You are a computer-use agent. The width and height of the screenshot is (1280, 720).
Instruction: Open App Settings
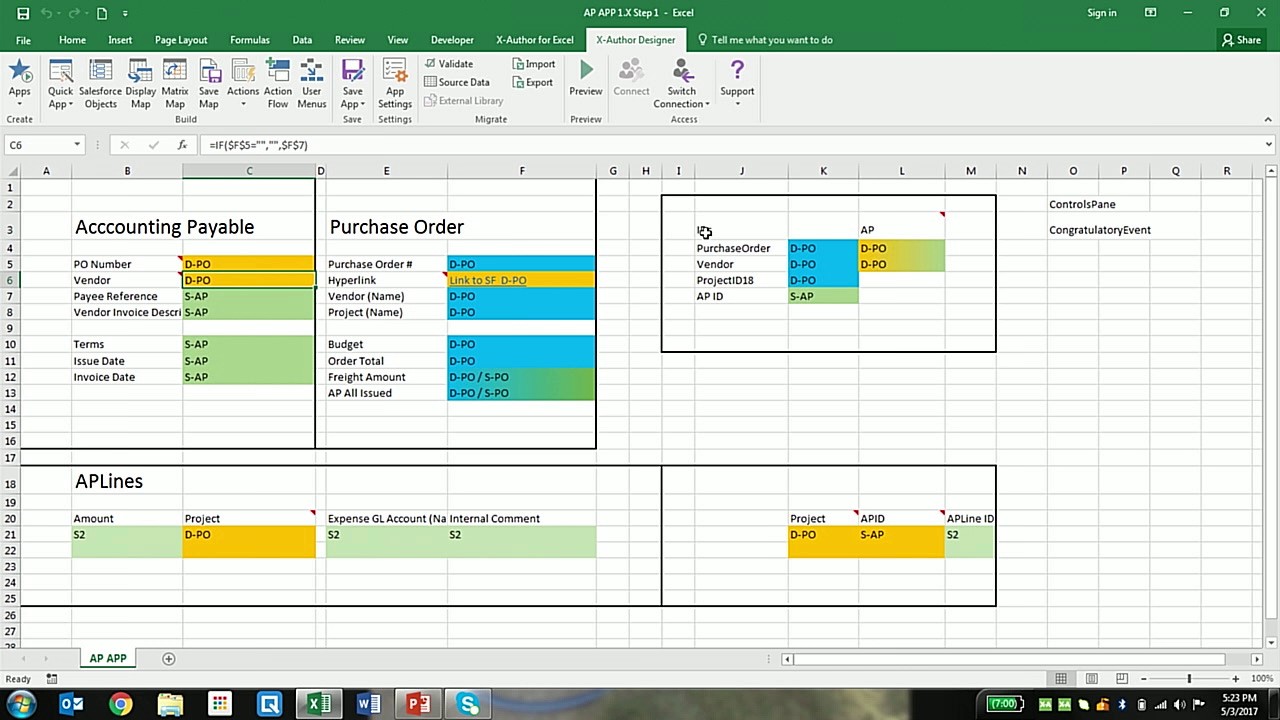coord(395,83)
